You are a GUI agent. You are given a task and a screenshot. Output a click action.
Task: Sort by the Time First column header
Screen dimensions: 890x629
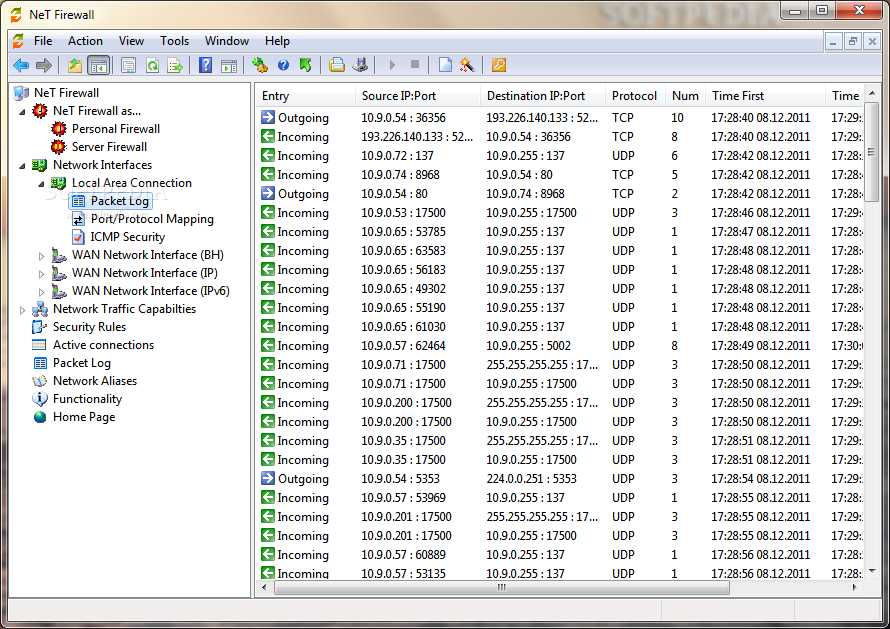tap(765, 96)
